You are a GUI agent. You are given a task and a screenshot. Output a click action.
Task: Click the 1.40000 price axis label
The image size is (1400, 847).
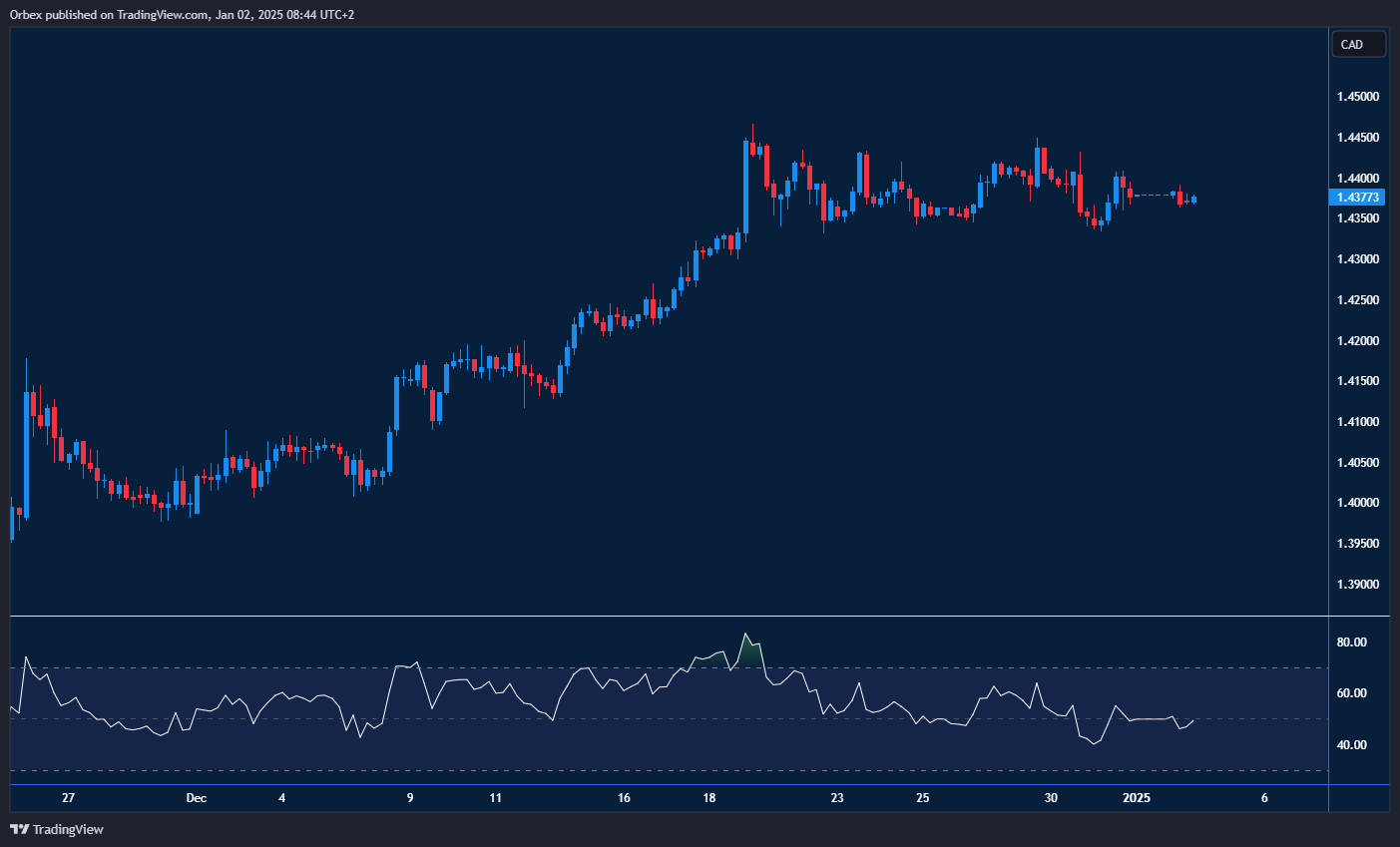tap(1357, 503)
